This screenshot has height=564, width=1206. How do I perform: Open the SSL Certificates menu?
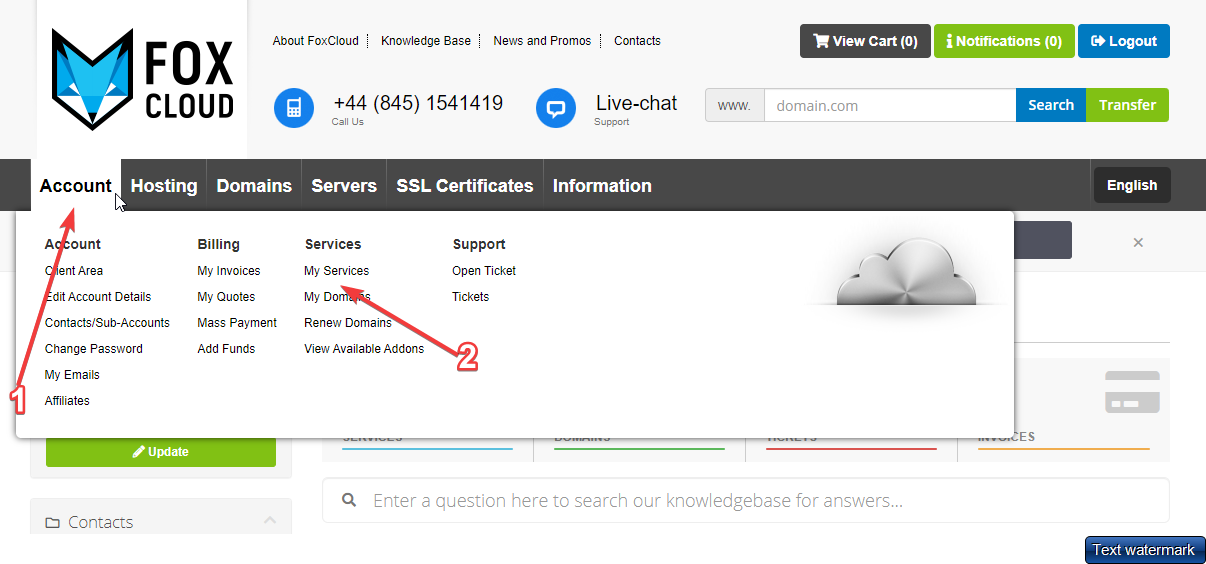(465, 186)
